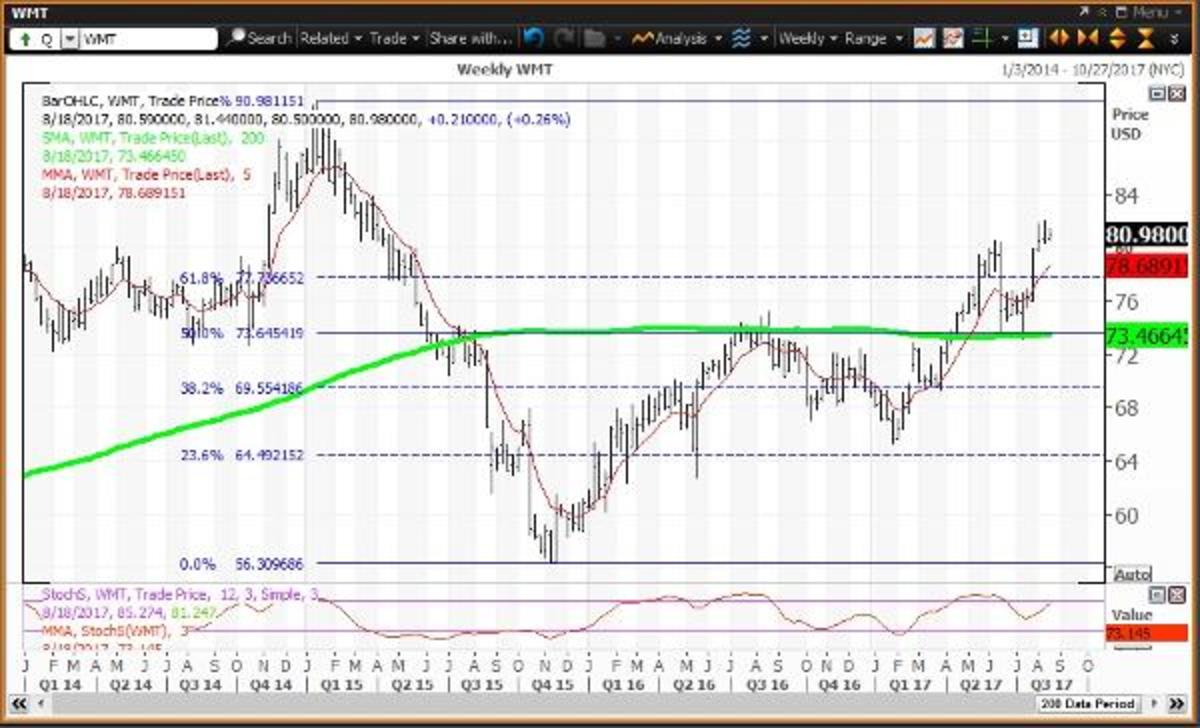
Task: Click the 23.6% 64.492152 Fibonacci label
Action: click(x=240, y=454)
